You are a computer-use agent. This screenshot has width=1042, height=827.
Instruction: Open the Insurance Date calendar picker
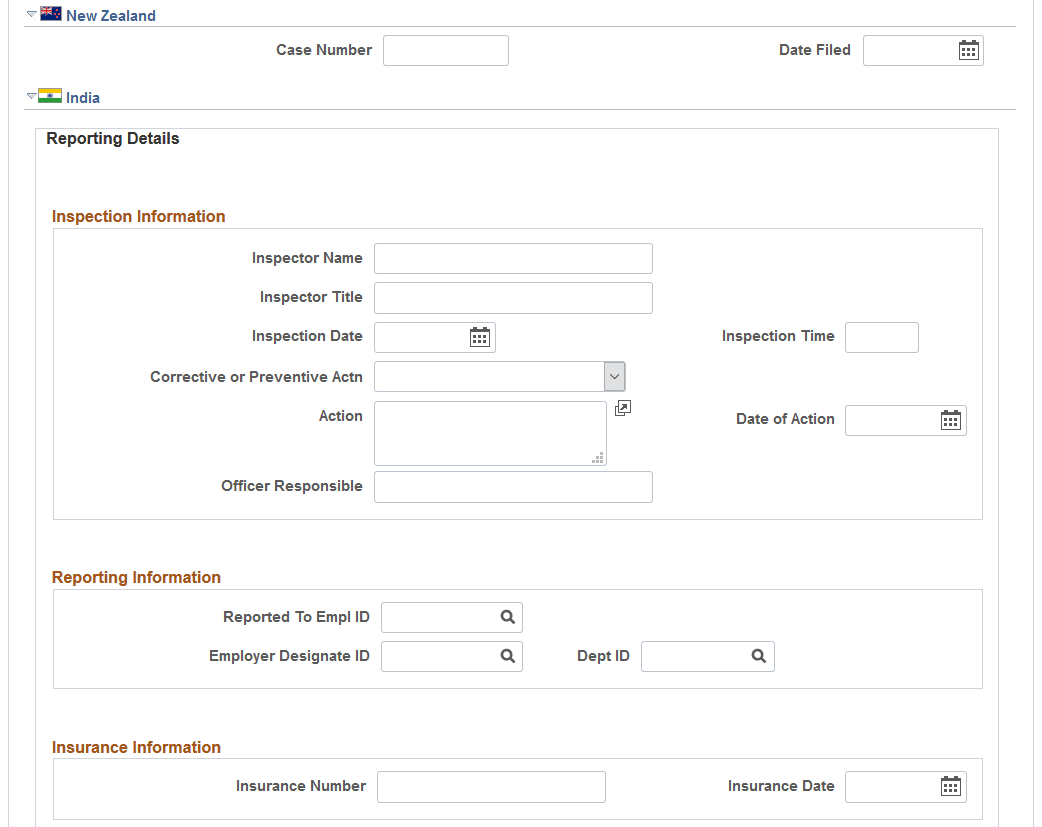[x=951, y=787]
